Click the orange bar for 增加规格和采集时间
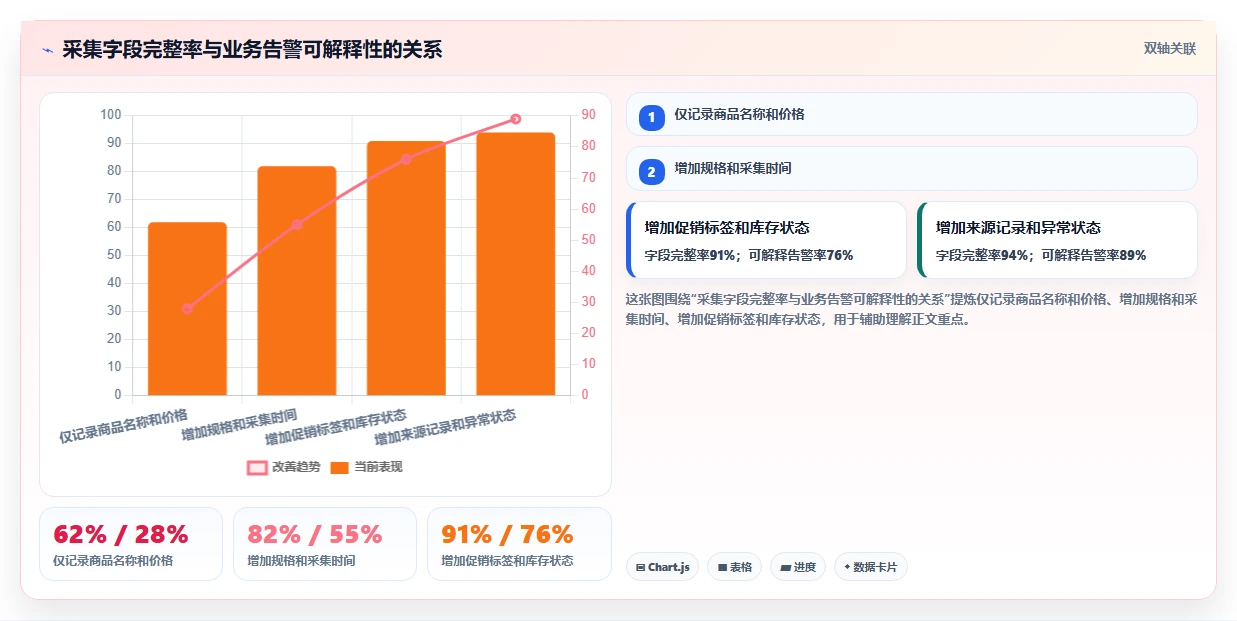Viewport: 1237px width, 621px height. click(297, 280)
